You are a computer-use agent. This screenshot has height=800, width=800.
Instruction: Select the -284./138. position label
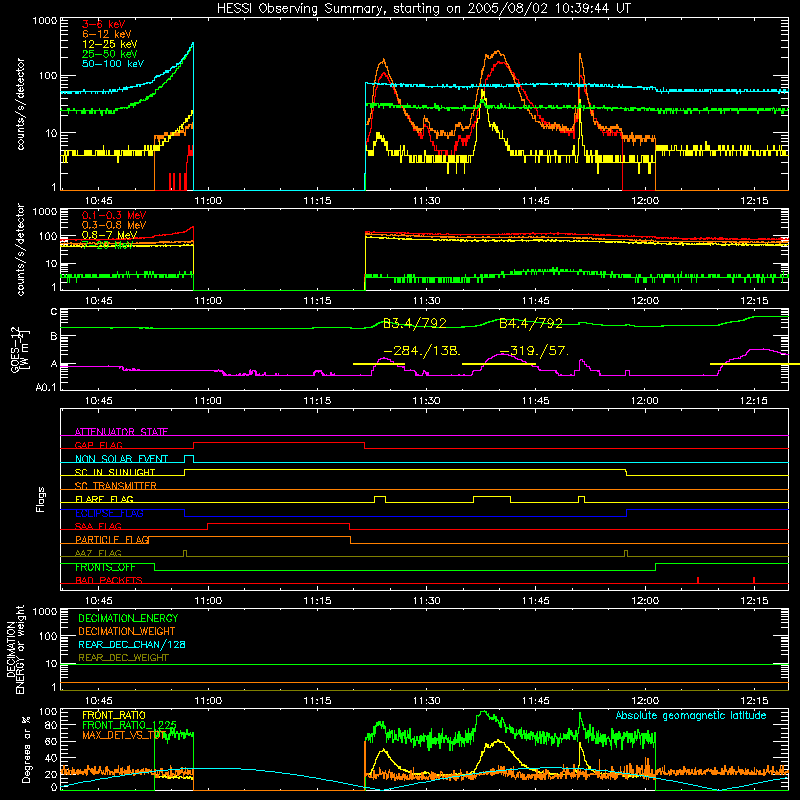click(422, 351)
